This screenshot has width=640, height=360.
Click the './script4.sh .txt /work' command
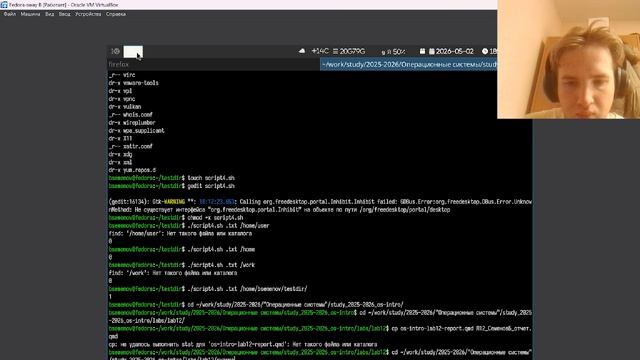(x=221, y=265)
